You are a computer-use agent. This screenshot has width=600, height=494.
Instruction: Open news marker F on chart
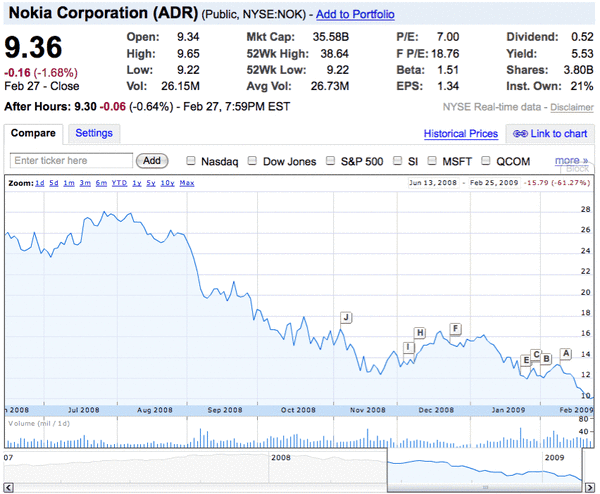pos(455,328)
